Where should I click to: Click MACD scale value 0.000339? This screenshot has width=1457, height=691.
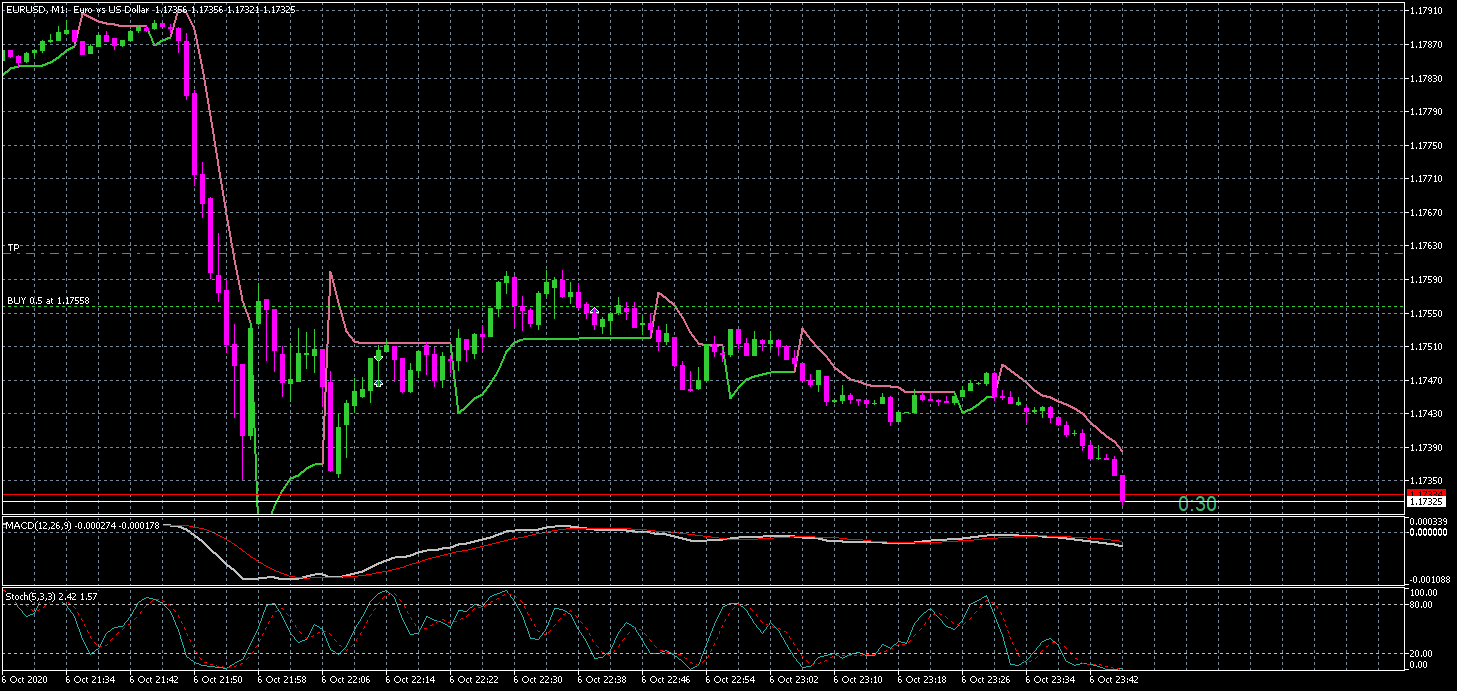(x=1427, y=522)
